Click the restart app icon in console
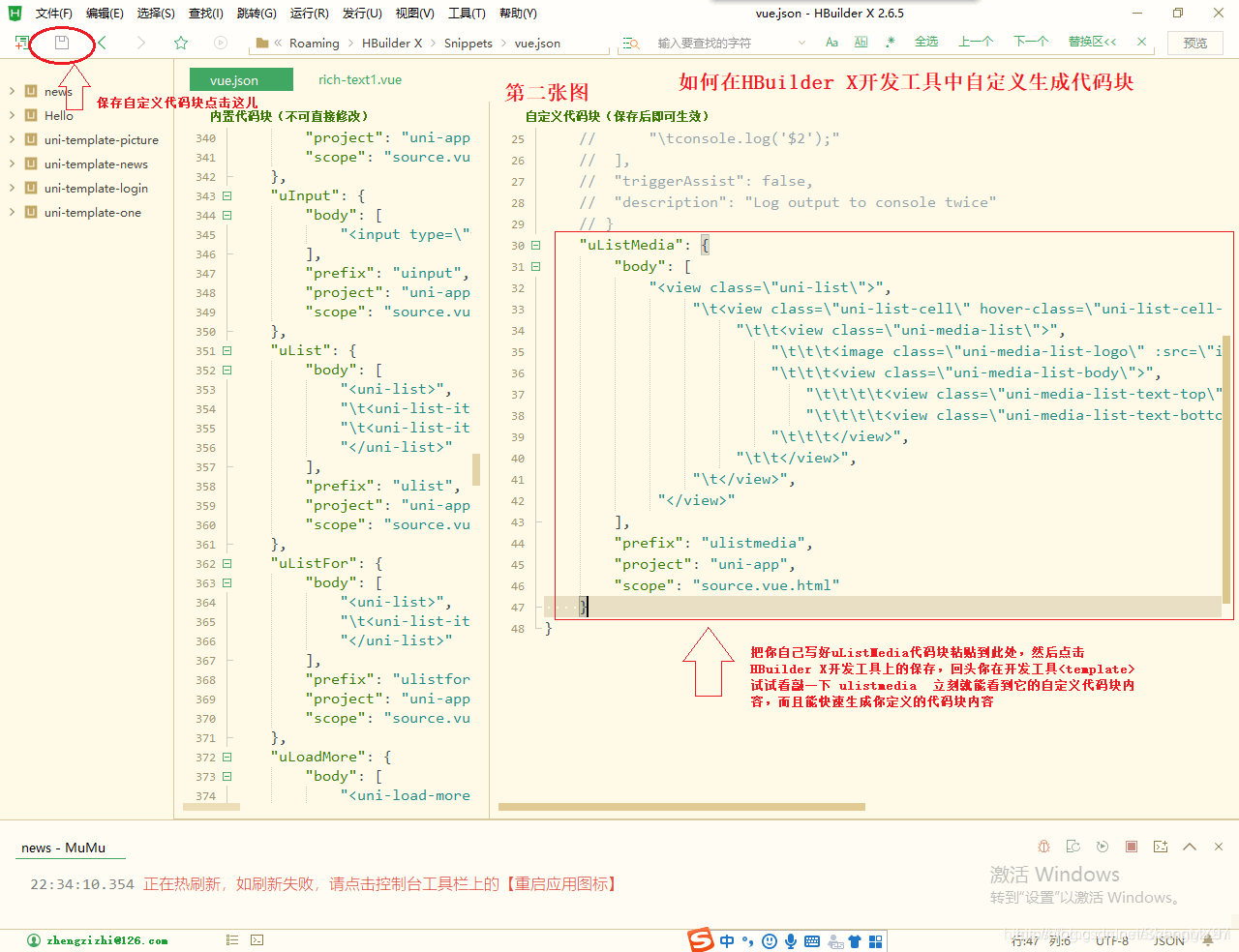The image size is (1239, 952). coord(1073,847)
